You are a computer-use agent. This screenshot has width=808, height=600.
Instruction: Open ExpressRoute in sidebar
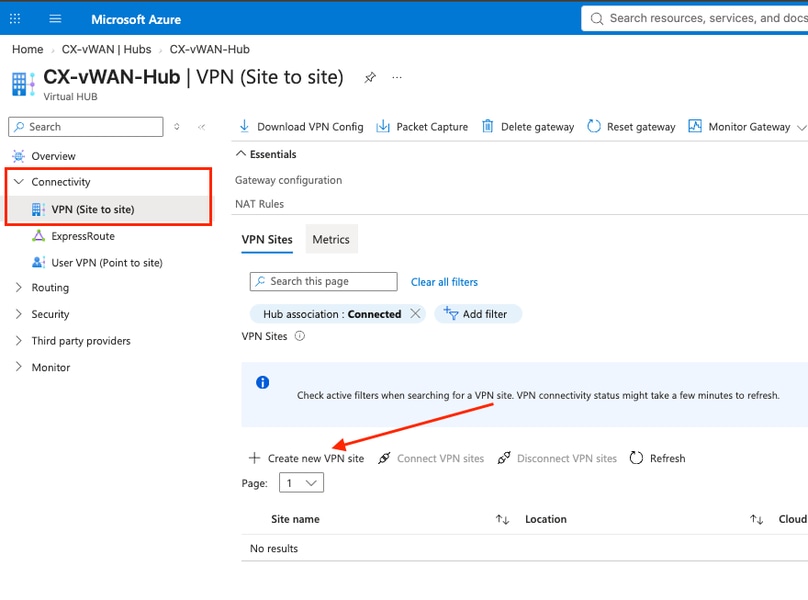pyautogui.click(x=83, y=236)
